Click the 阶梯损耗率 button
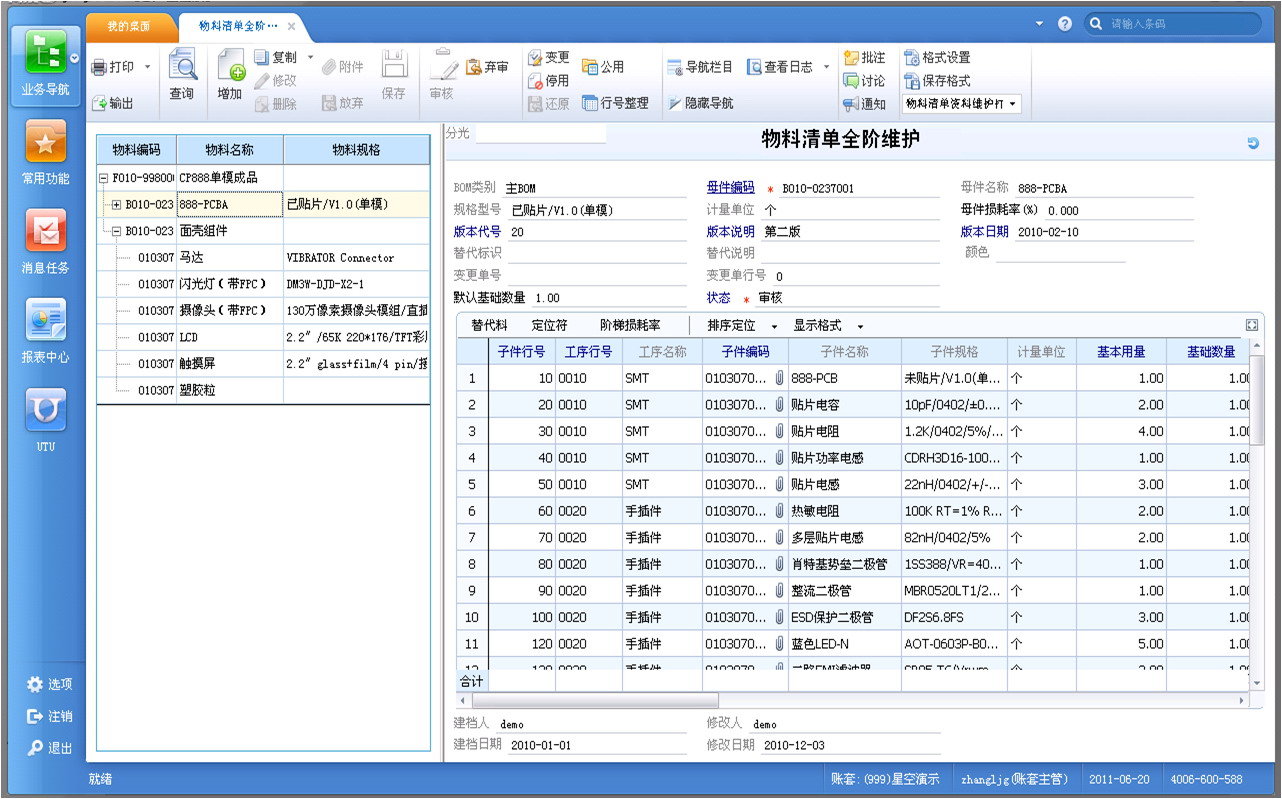The width and height of the screenshot is (1282, 799). (x=630, y=326)
